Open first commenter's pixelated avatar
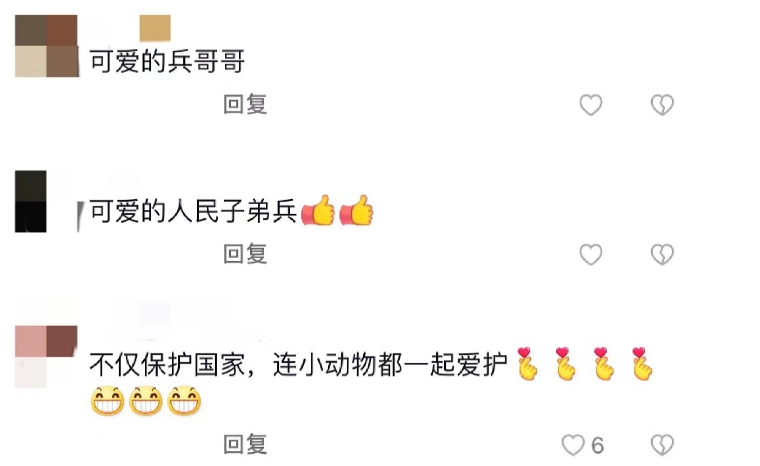The image size is (760, 466). pyautogui.click(x=47, y=46)
